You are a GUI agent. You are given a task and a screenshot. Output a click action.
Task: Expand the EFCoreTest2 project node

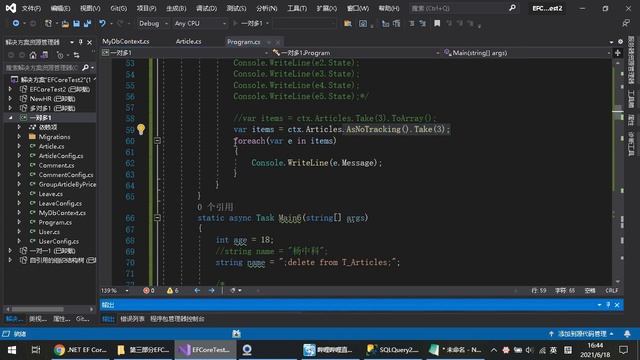(x=10, y=89)
